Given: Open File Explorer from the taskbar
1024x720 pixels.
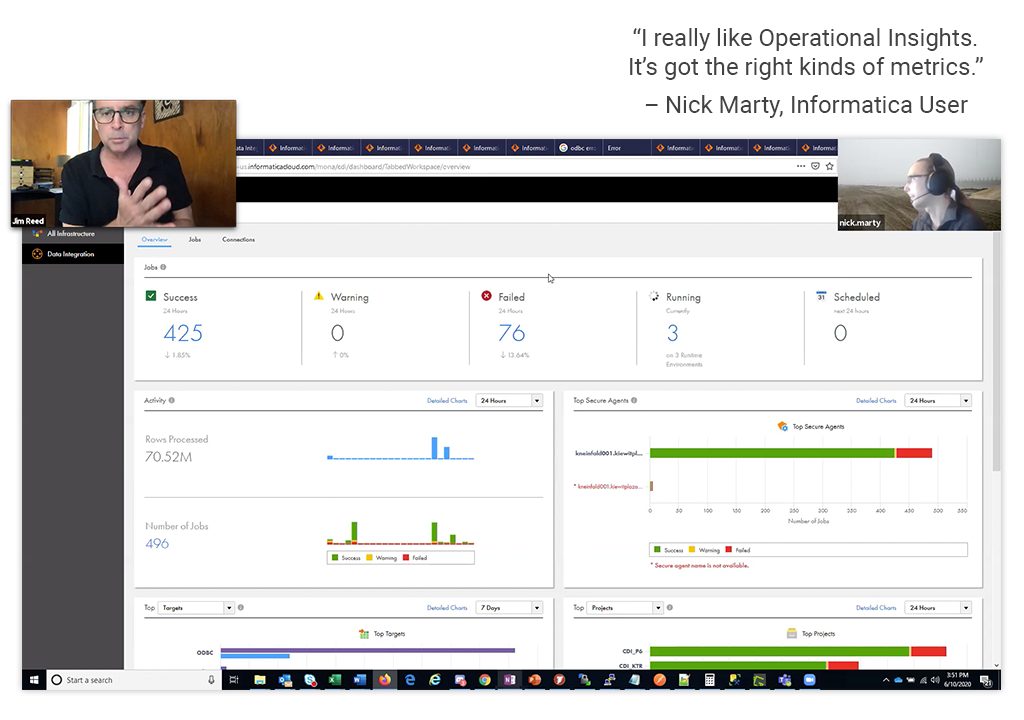Looking at the screenshot, I should tap(259, 679).
